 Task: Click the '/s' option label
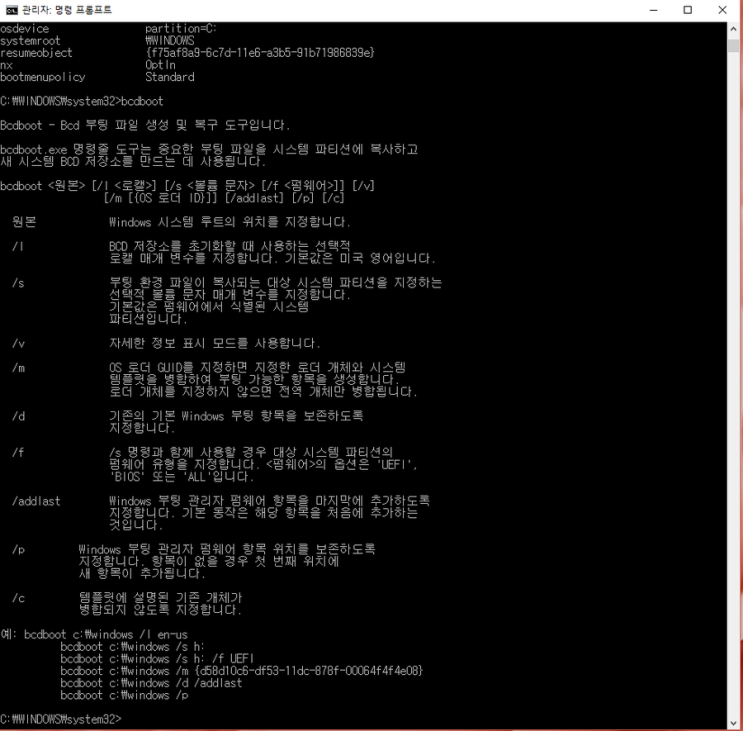[18, 283]
